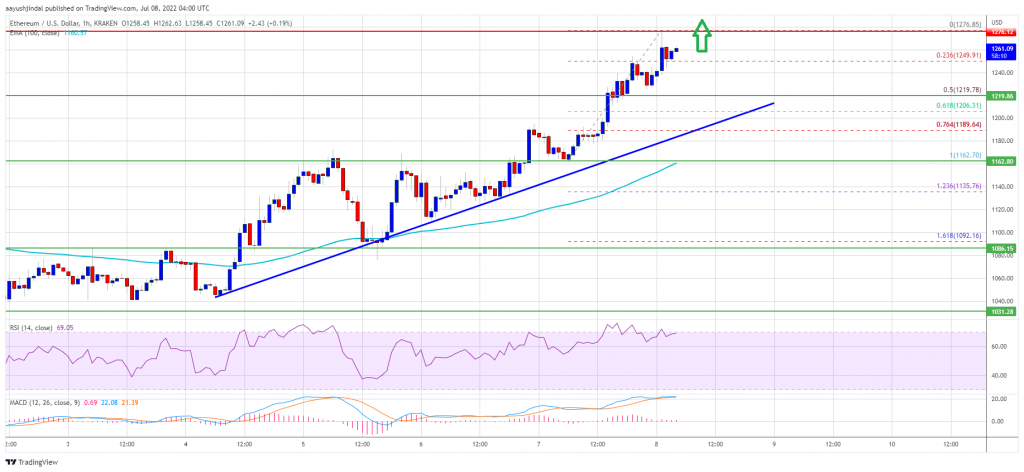The image size is (1024, 472).
Task: Click the USD currency label on price axis
Action: click(x=998, y=22)
